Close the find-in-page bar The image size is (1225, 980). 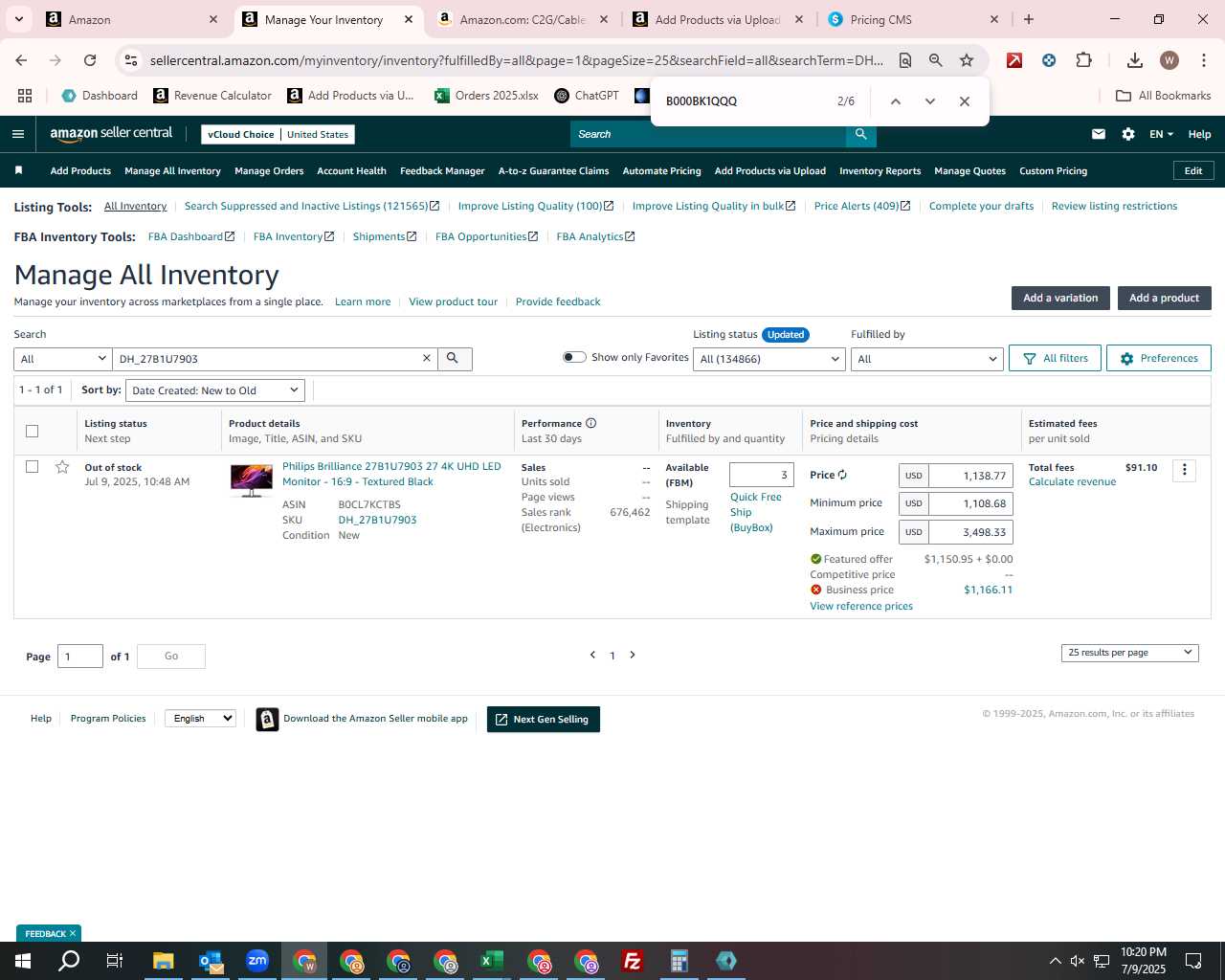coord(964,101)
